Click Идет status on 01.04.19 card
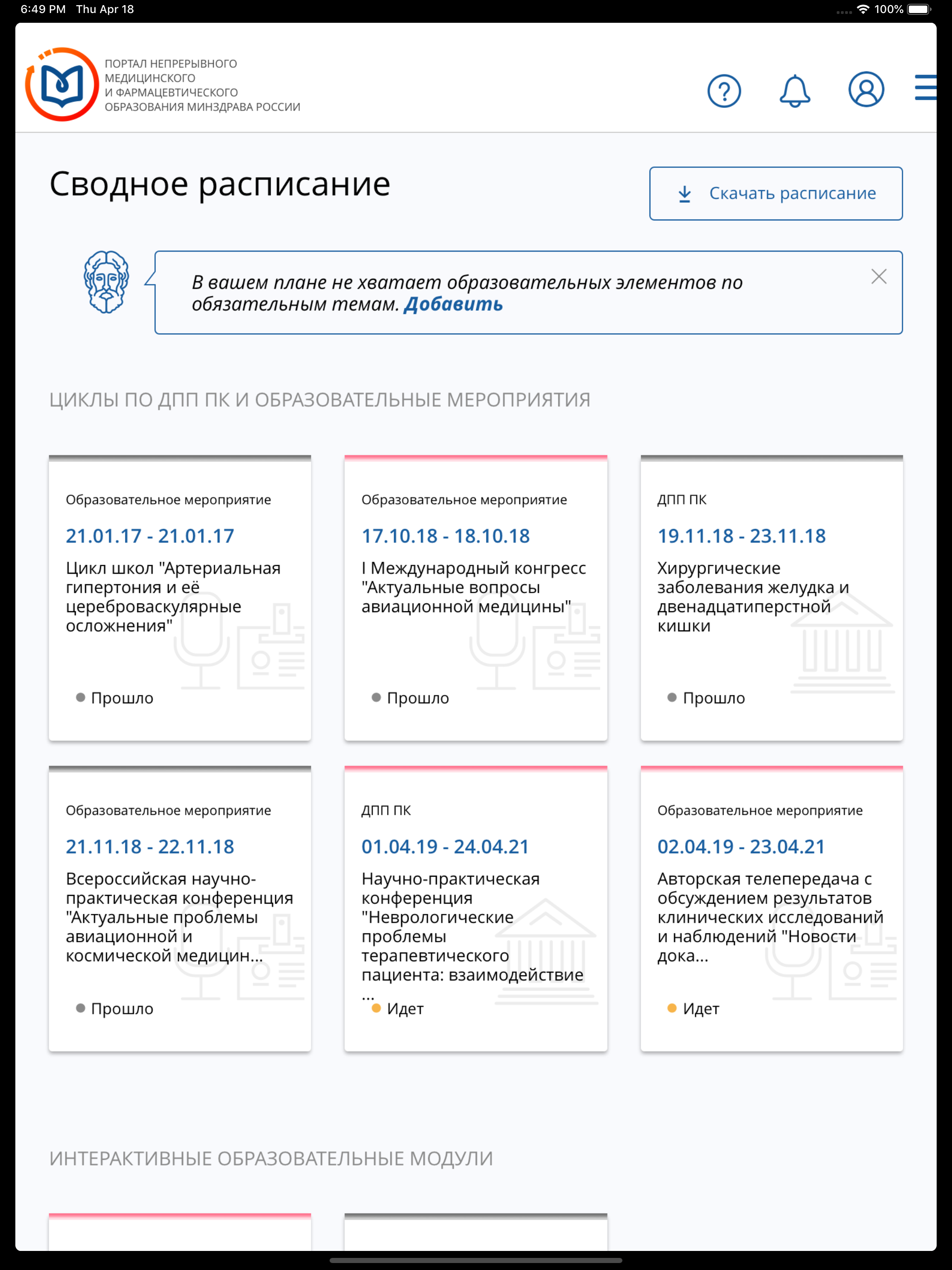Screen dimensions: 952x1270 [x=398, y=1008]
